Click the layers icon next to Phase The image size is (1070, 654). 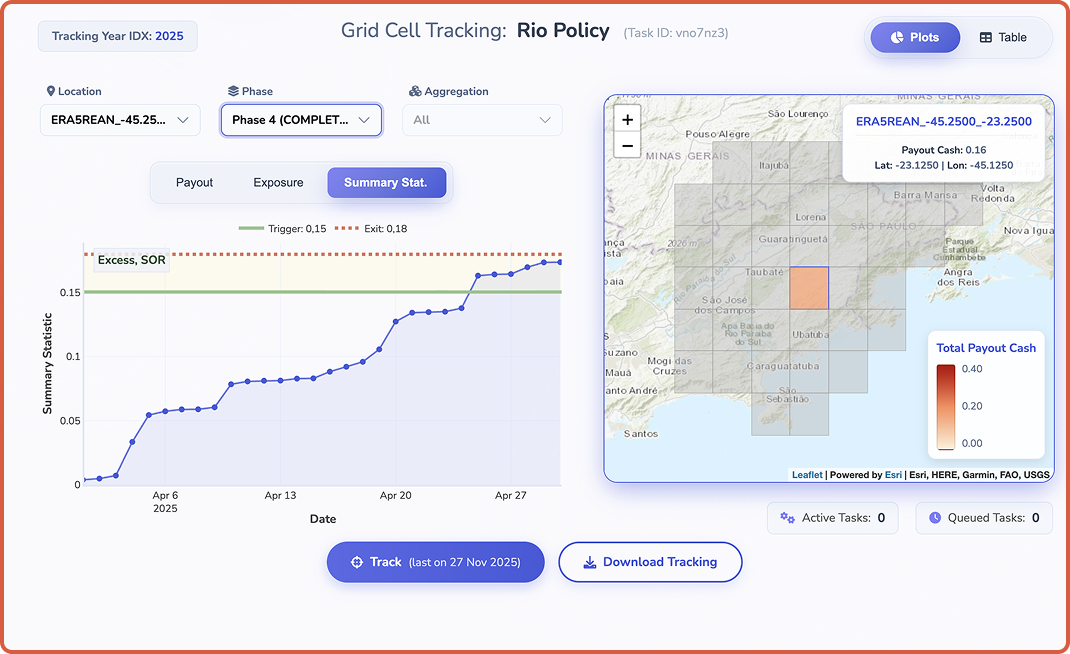(x=233, y=91)
